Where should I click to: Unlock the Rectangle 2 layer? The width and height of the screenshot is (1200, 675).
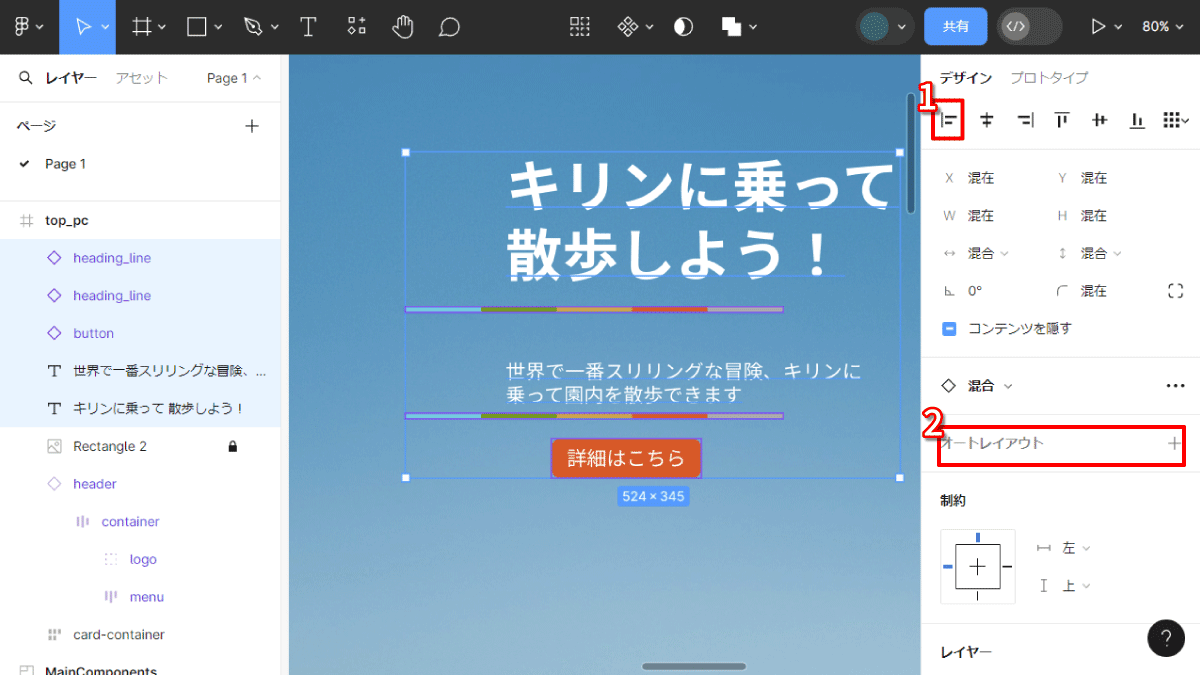233,447
